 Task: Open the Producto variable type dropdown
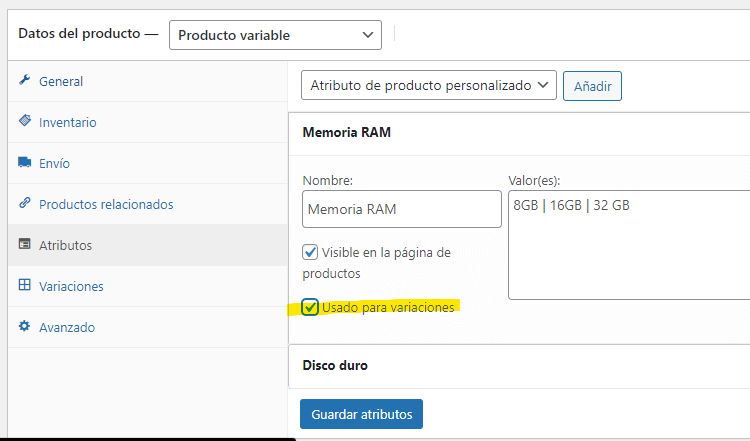pos(276,35)
